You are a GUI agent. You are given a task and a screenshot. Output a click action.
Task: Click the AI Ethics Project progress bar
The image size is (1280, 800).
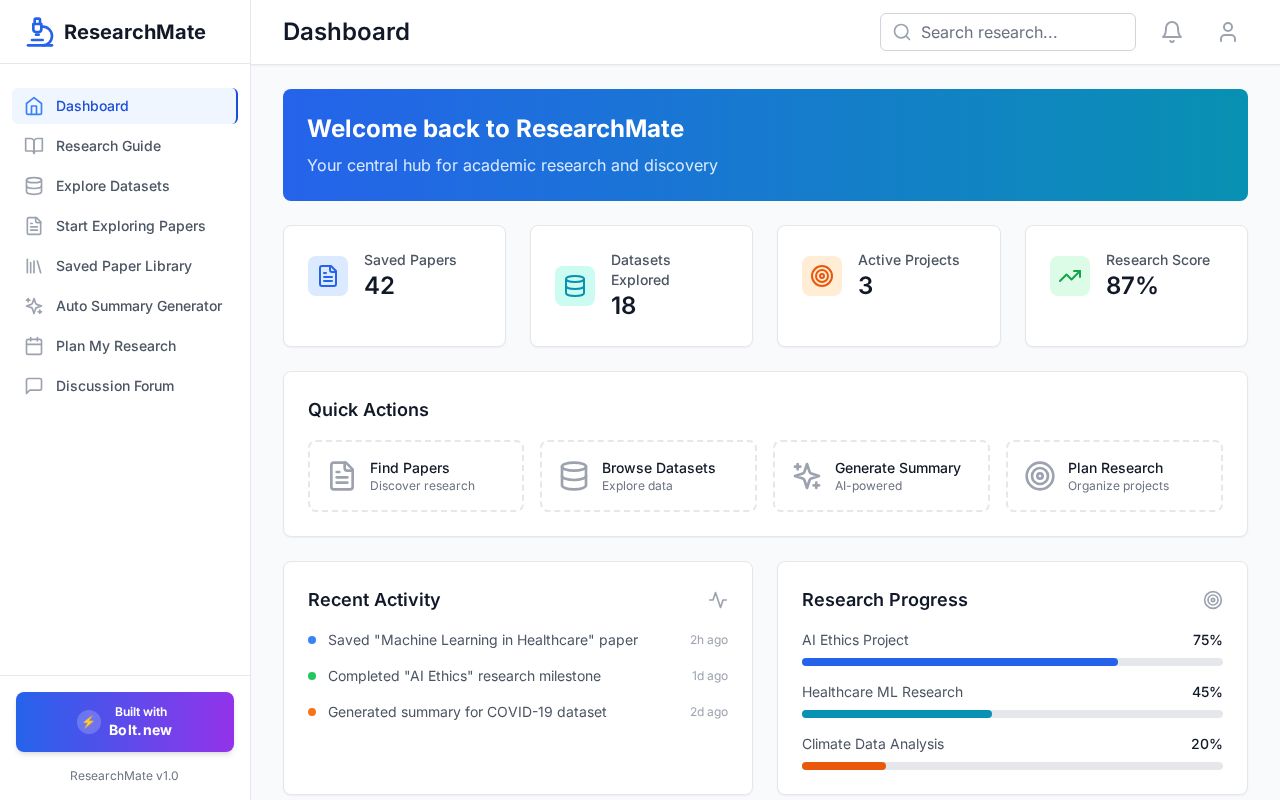pyautogui.click(x=1012, y=662)
